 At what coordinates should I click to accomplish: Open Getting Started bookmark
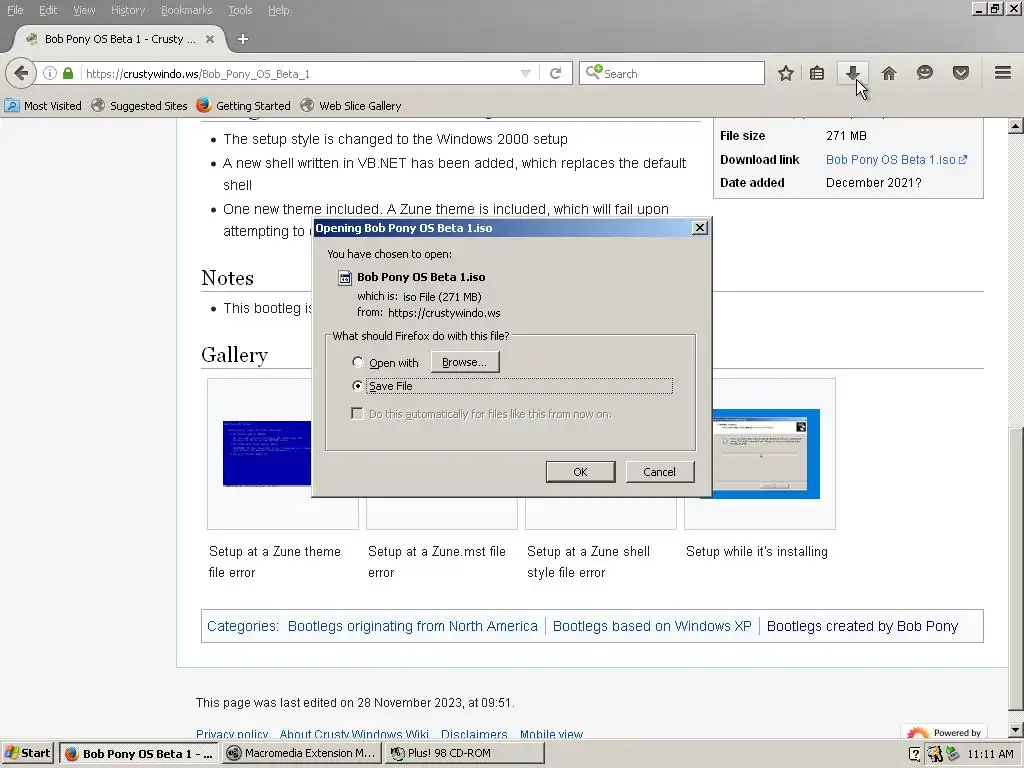click(244, 106)
